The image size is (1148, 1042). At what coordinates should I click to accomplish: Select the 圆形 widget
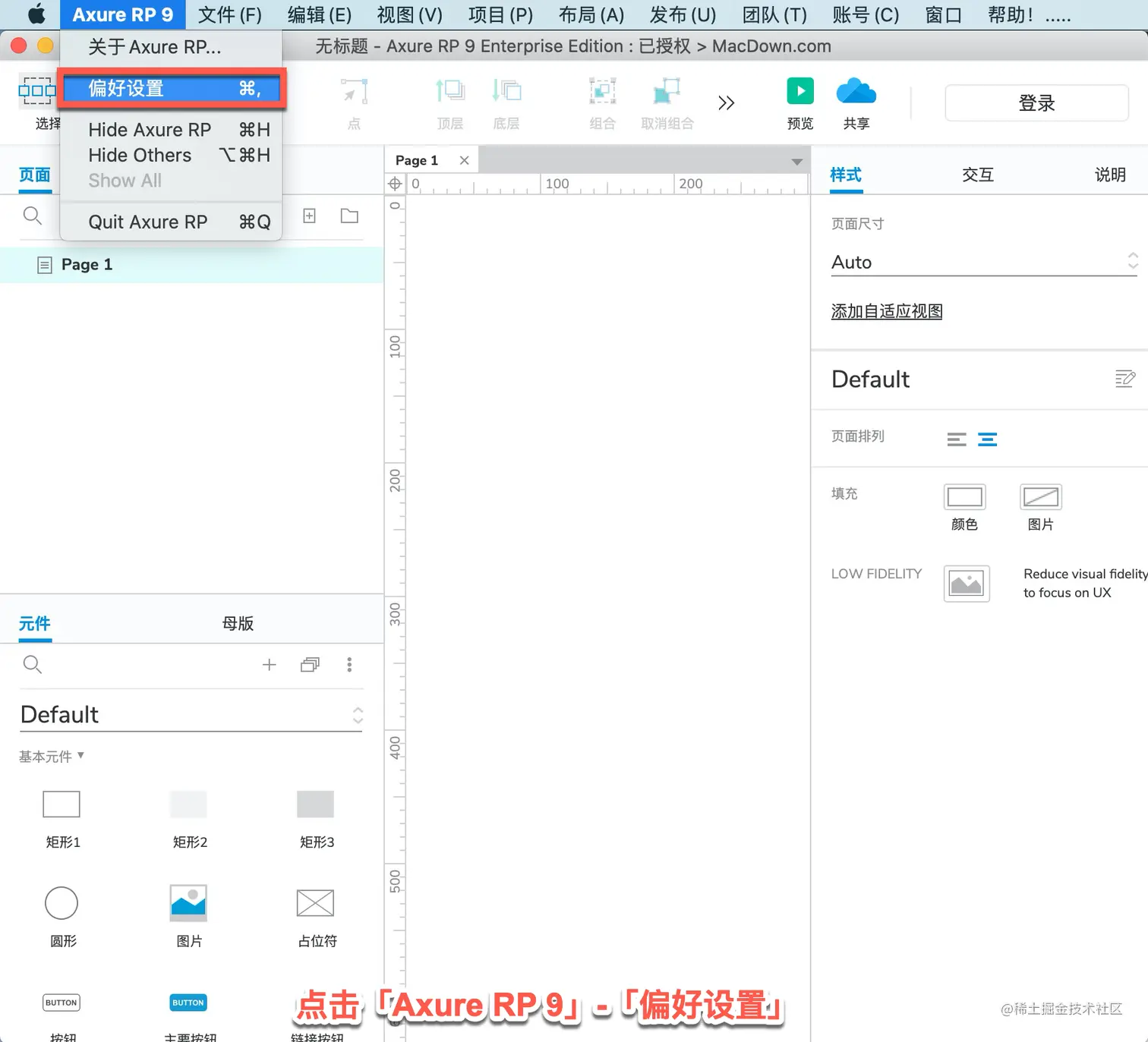click(x=62, y=917)
